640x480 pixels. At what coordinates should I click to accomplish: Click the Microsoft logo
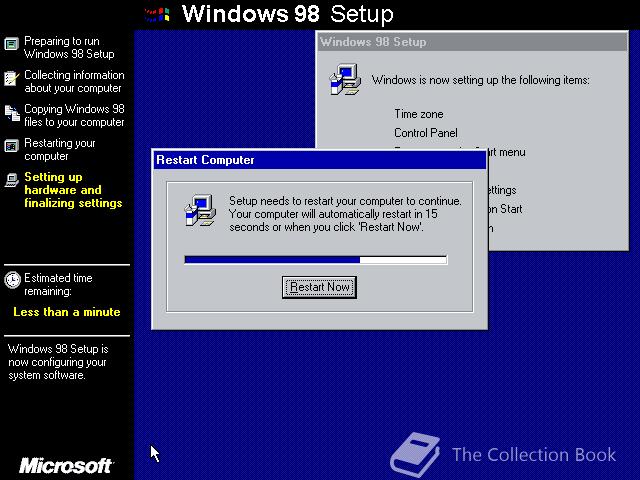click(x=66, y=466)
